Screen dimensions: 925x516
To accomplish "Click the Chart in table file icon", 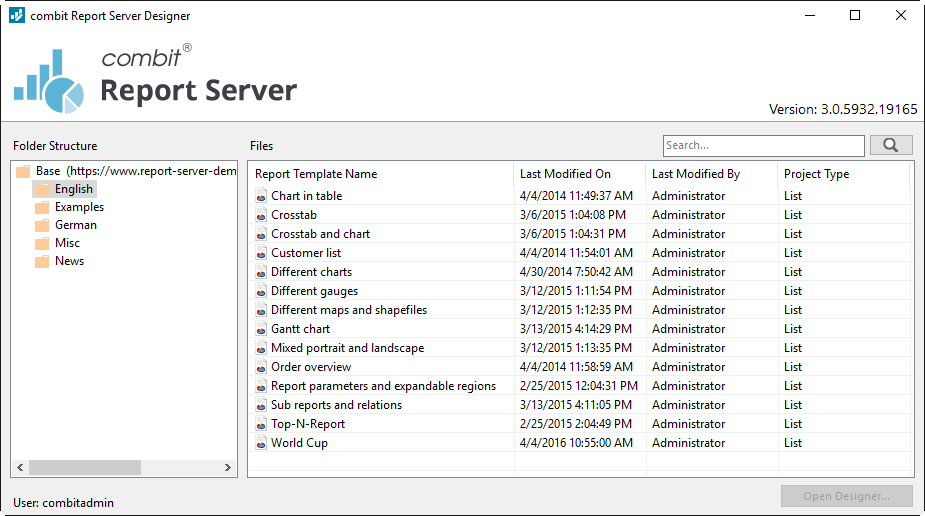I will (261, 196).
